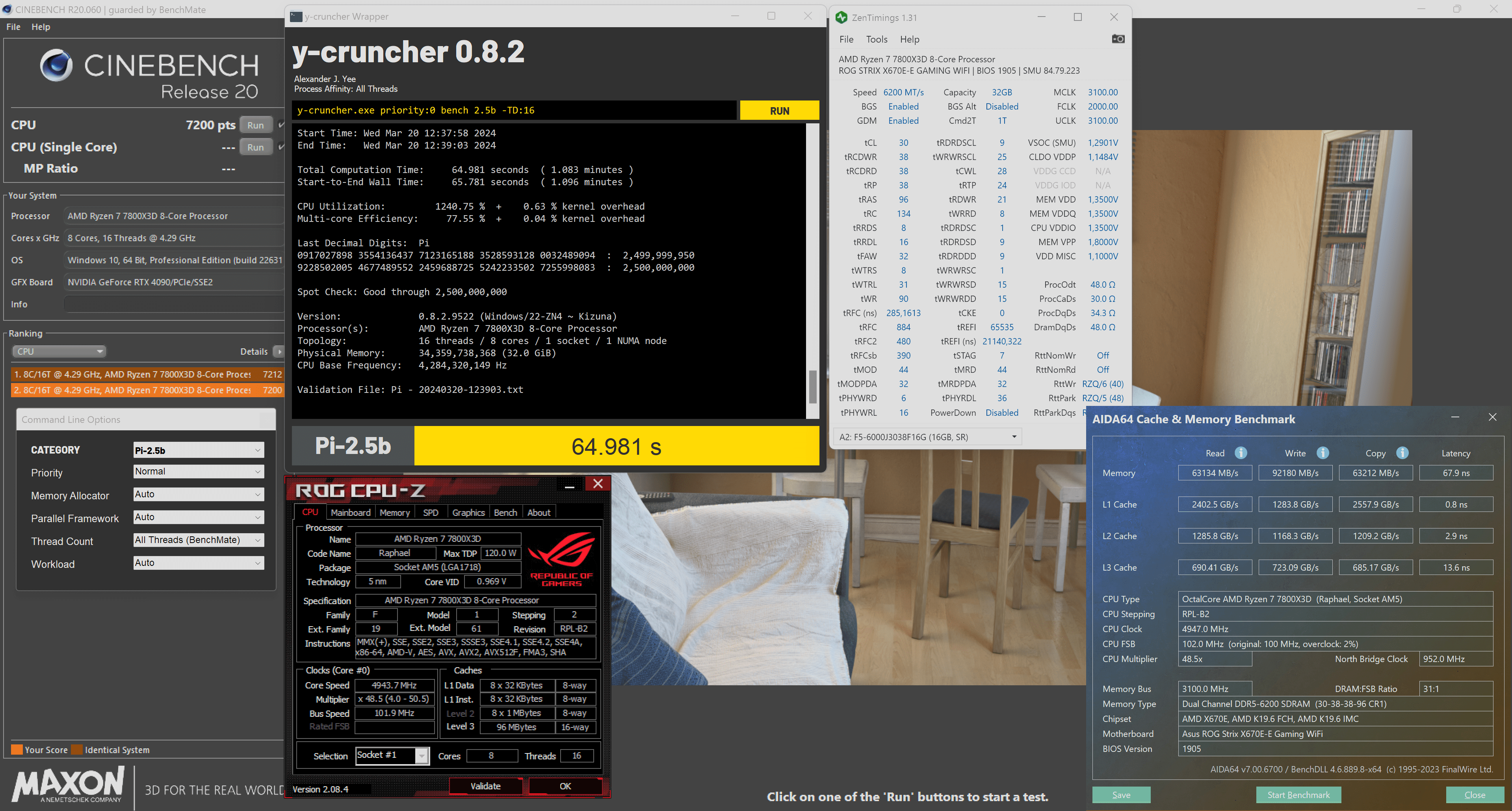The height and width of the screenshot is (811, 1512).
Task: Click the Cinebench sphere logo
Action: [x=56, y=65]
